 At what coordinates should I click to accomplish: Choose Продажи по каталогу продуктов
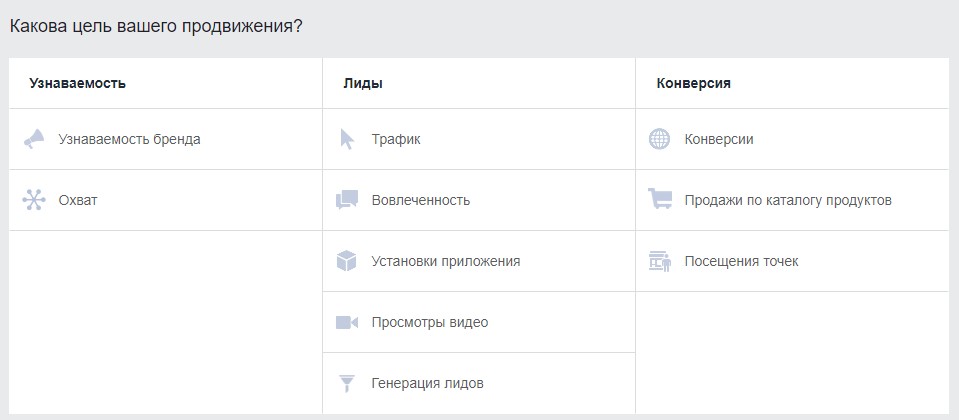coord(788,200)
